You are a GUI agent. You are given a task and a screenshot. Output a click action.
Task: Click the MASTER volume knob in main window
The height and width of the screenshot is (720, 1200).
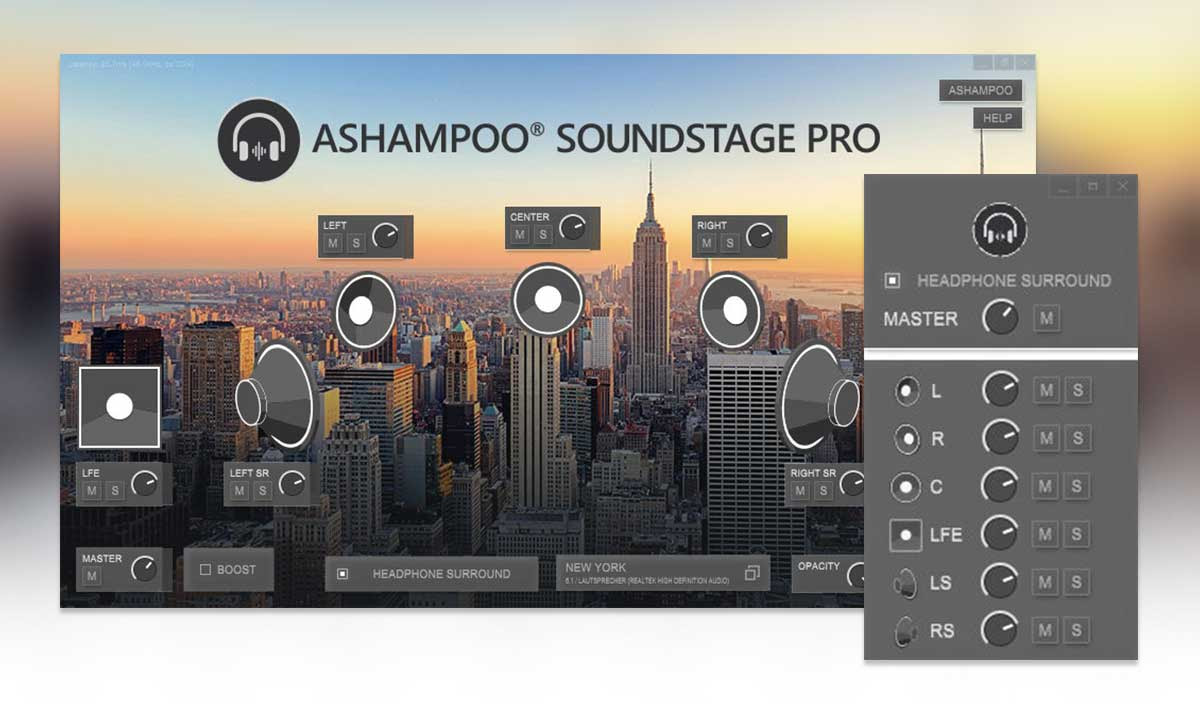pyautogui.click(x=145, y=570)
